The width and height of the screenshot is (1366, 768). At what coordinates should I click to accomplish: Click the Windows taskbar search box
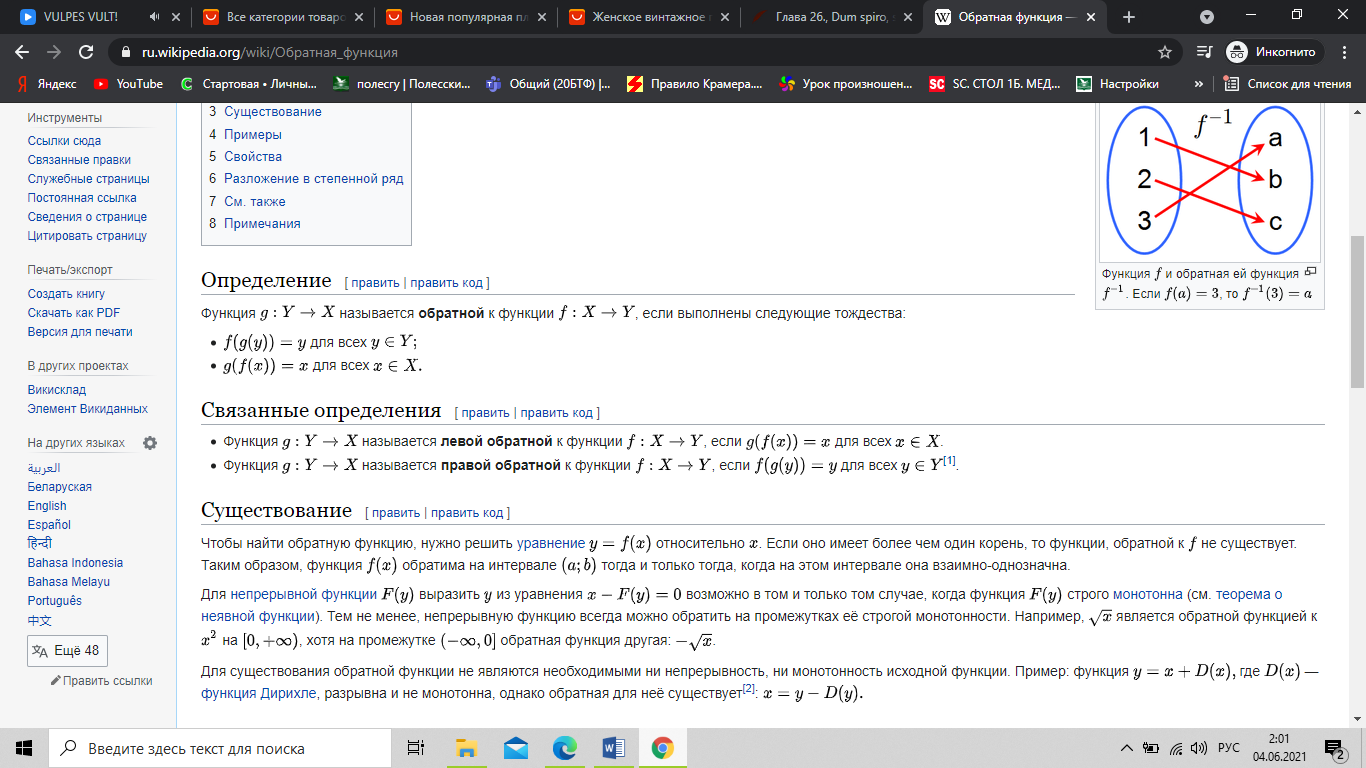tap(220, 748)
